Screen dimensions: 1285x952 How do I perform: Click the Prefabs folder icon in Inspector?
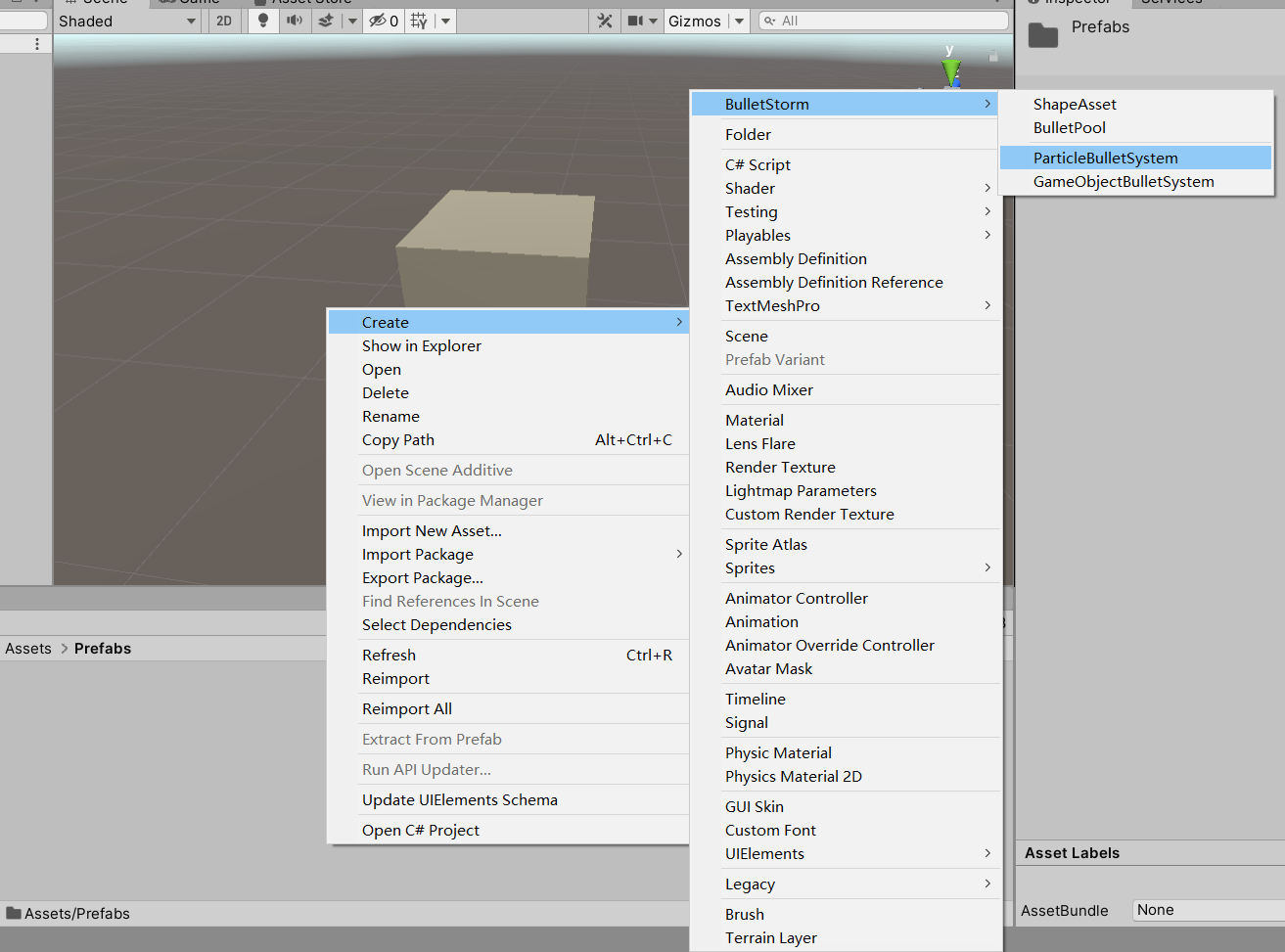(1043, 36)
